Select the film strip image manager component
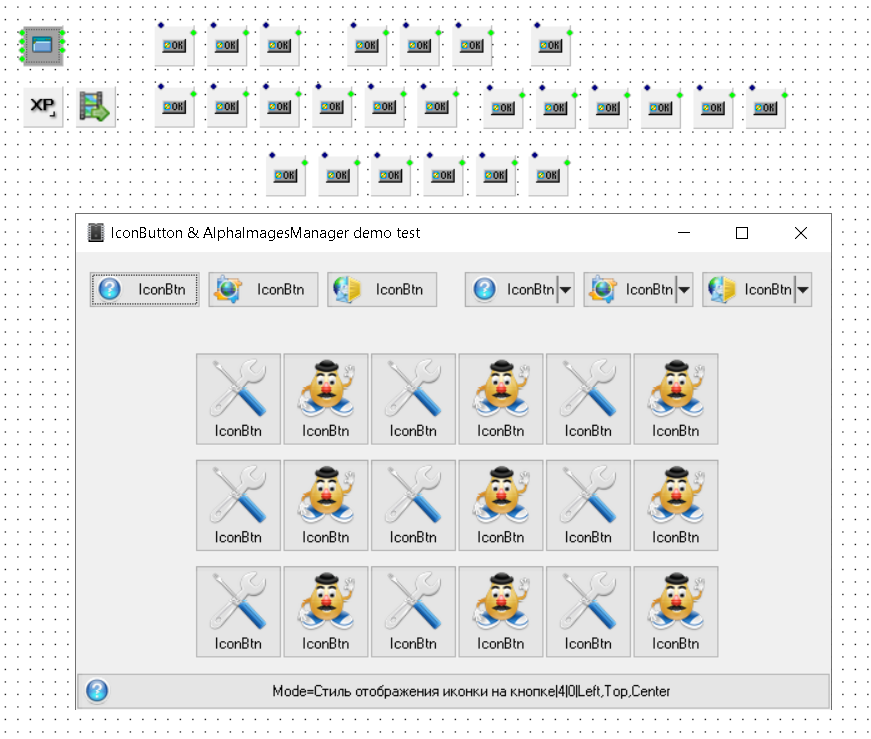This screenshot has height=739, width=871. pyautogui.click(x=96, y=106)
